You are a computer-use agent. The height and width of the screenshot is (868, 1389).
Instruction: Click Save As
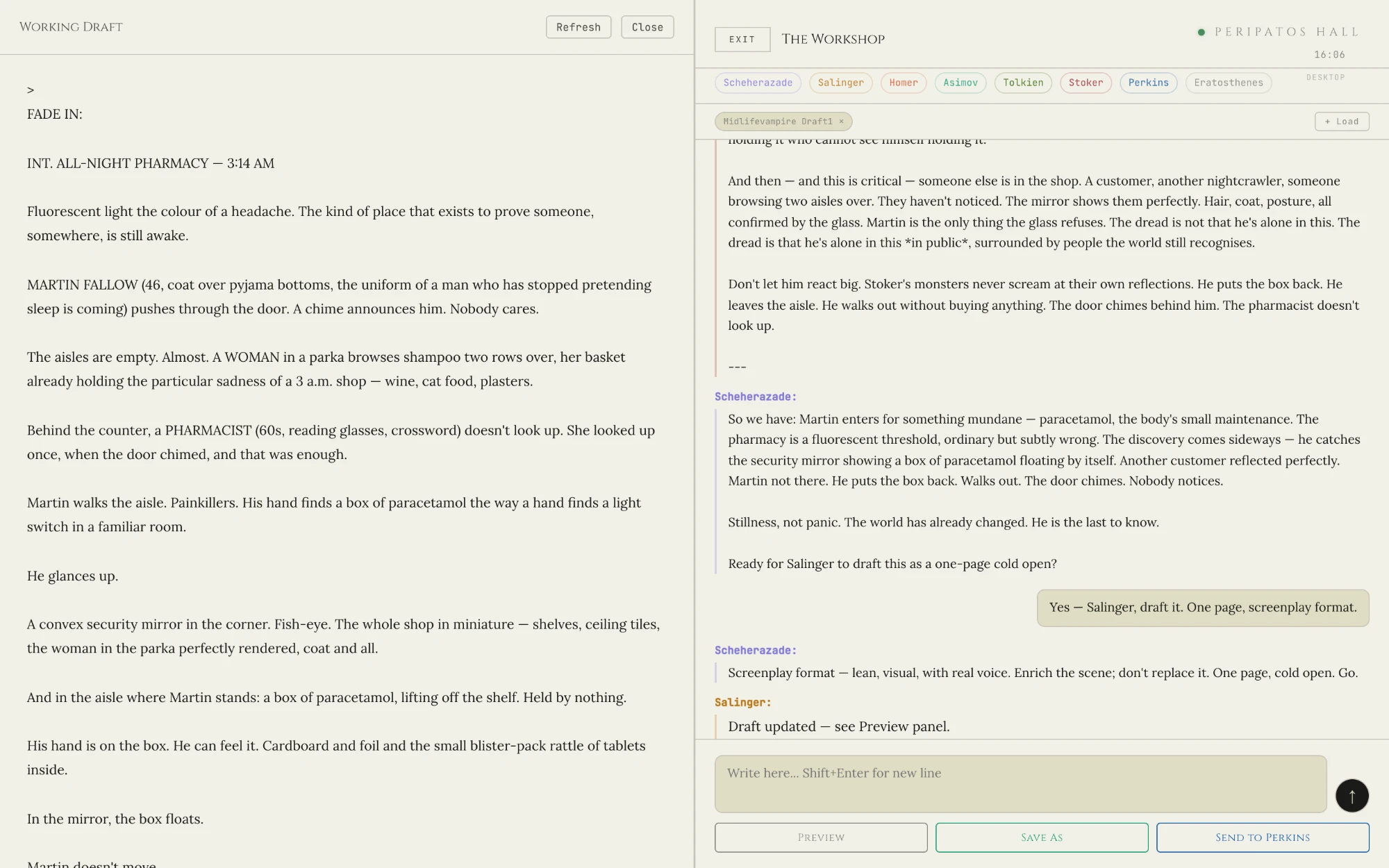click(1041, 837)
